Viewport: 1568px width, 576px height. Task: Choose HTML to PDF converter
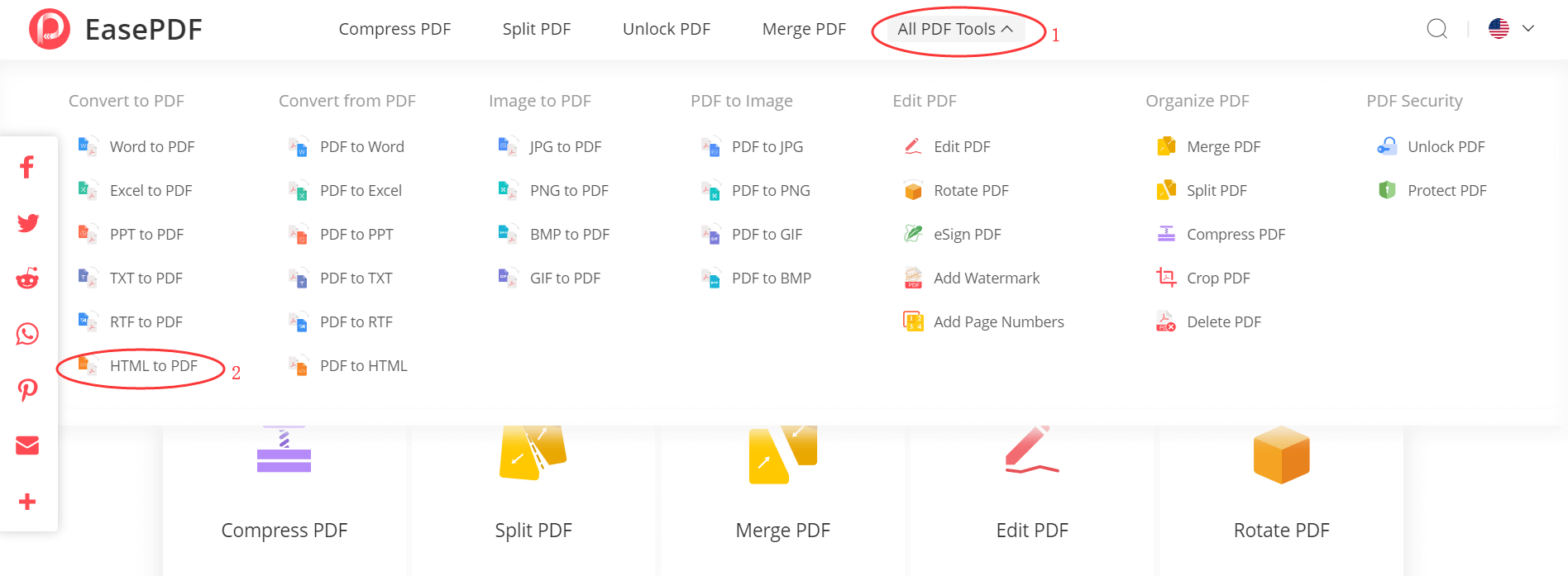point(153,365)
